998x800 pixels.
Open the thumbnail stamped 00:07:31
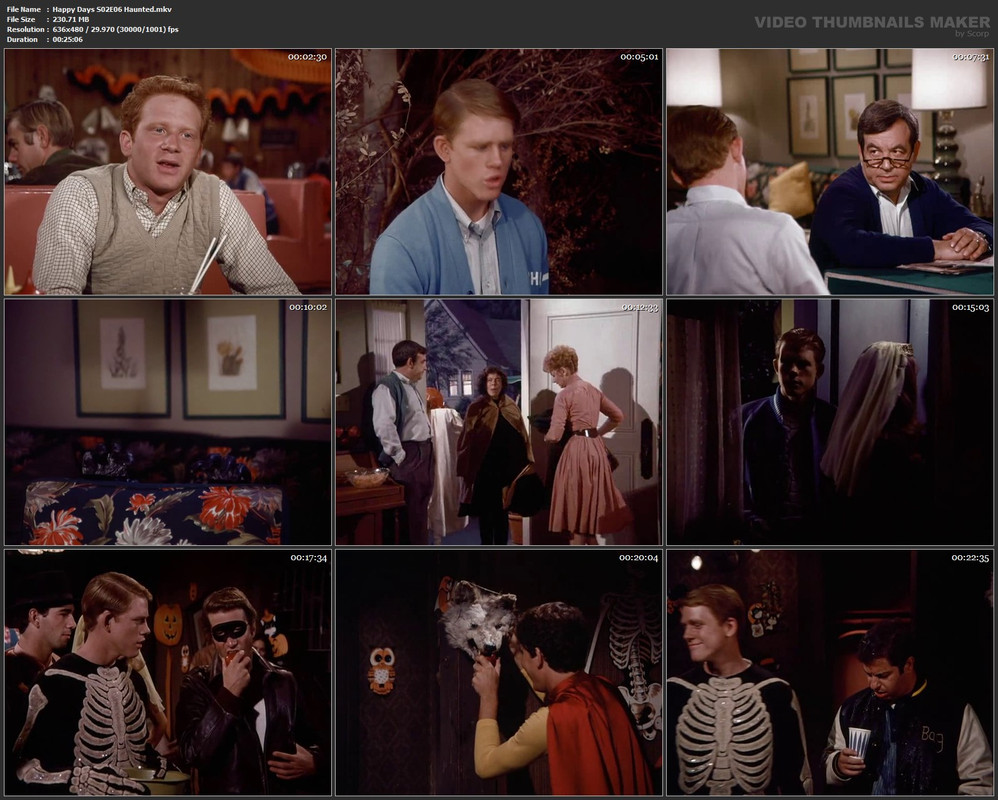(x=830, y=172)
